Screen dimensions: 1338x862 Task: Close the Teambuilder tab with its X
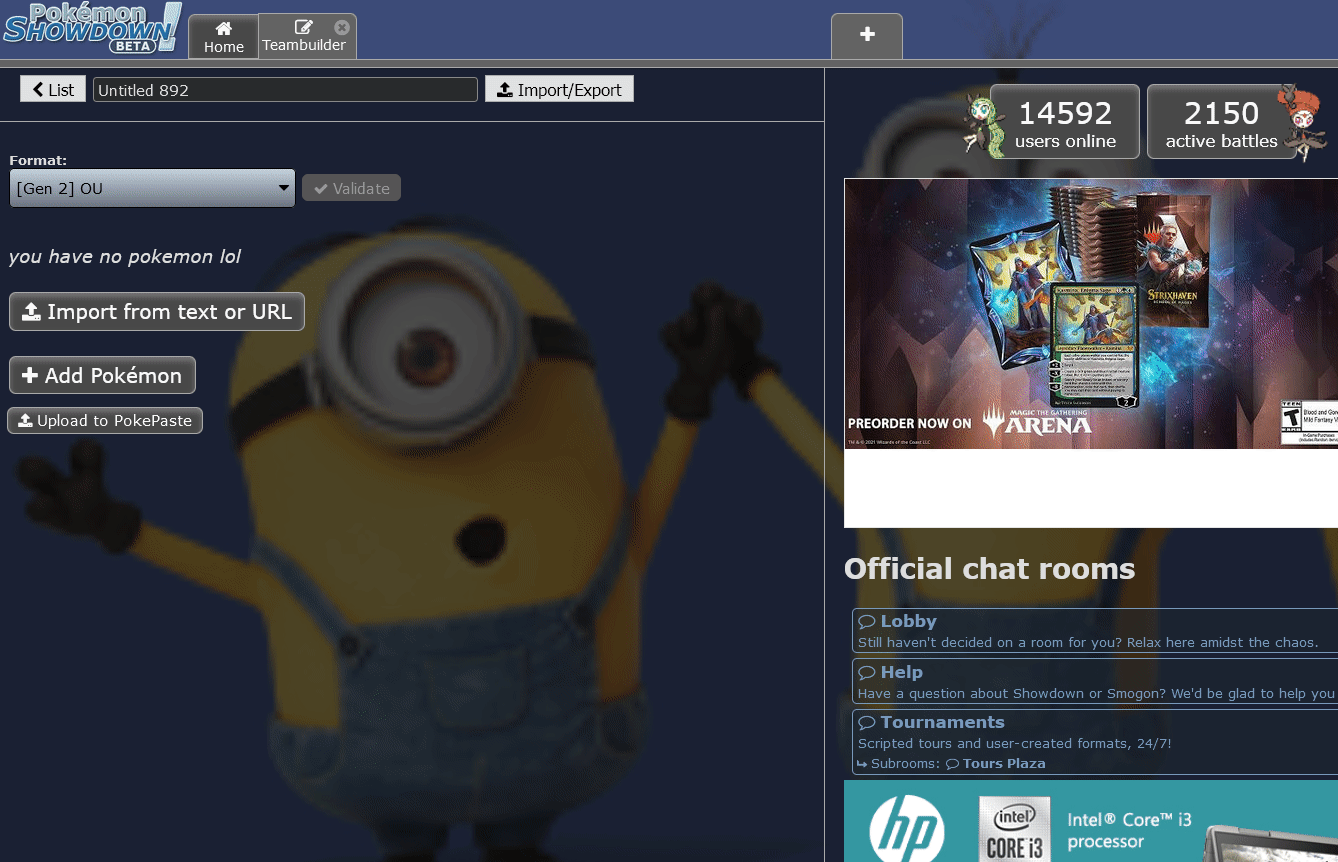[x=342, y=27]
